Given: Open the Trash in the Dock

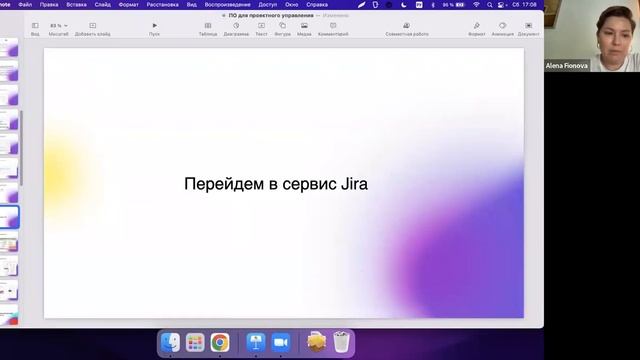Looking at the screenshot, I should click(x=341, y=342).
